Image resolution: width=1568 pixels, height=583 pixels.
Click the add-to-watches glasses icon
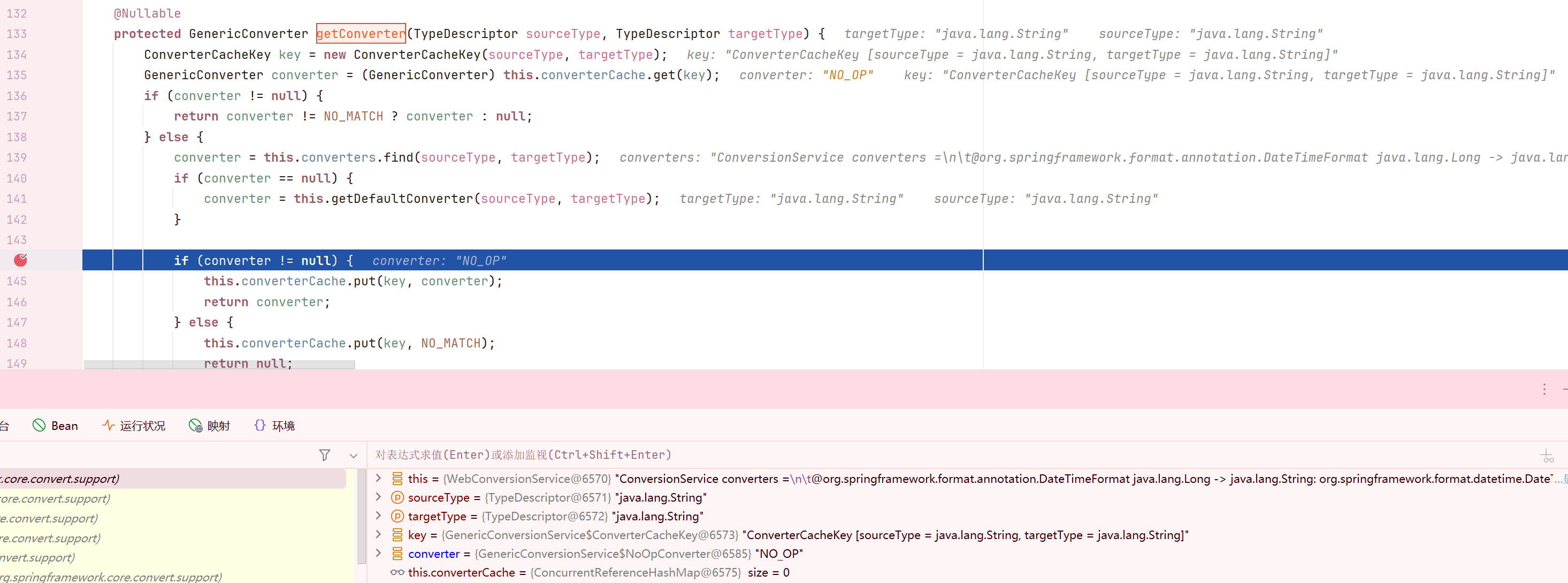[1547, 456]
